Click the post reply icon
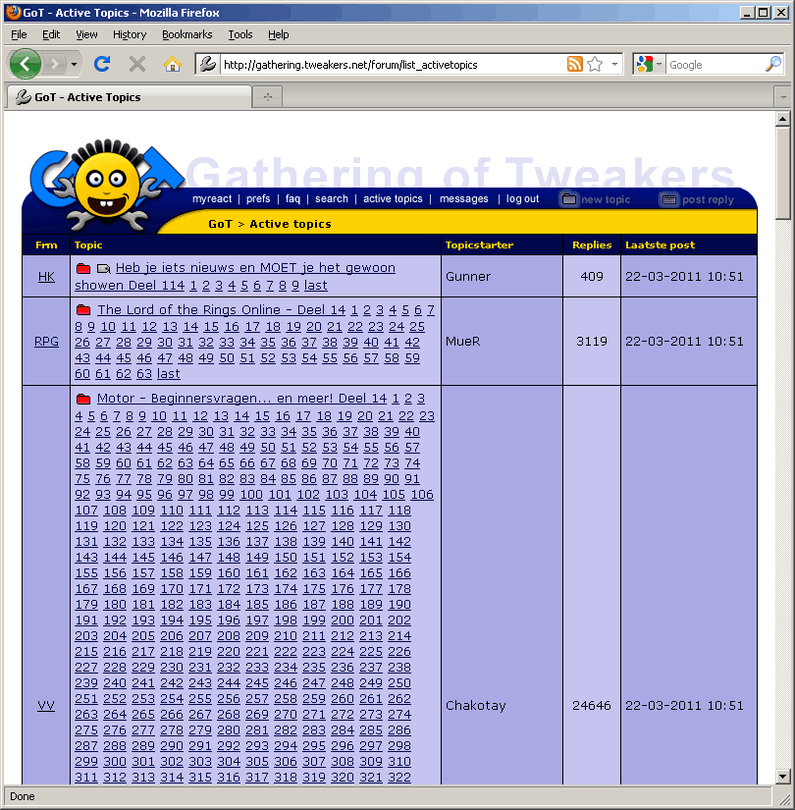The height and width of the screenshot is (810, 795). pos(668,199)
